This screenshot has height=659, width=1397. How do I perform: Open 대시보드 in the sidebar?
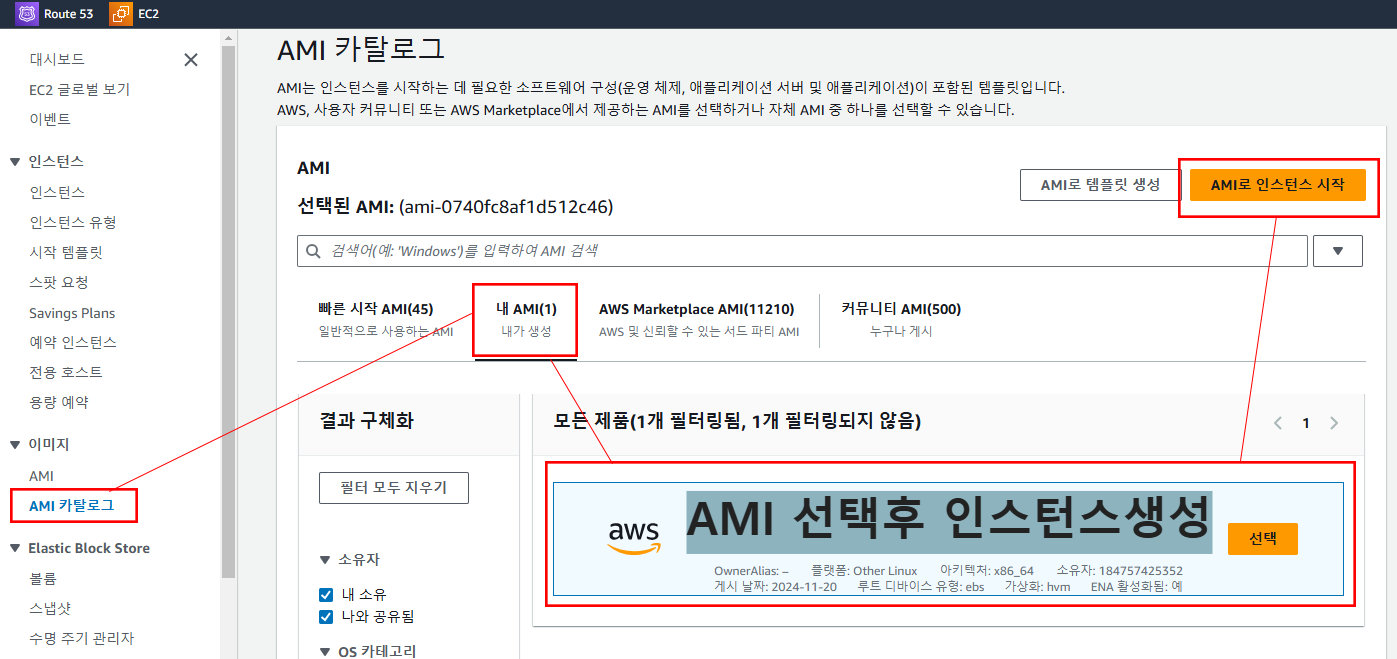[x=57, y=59]
